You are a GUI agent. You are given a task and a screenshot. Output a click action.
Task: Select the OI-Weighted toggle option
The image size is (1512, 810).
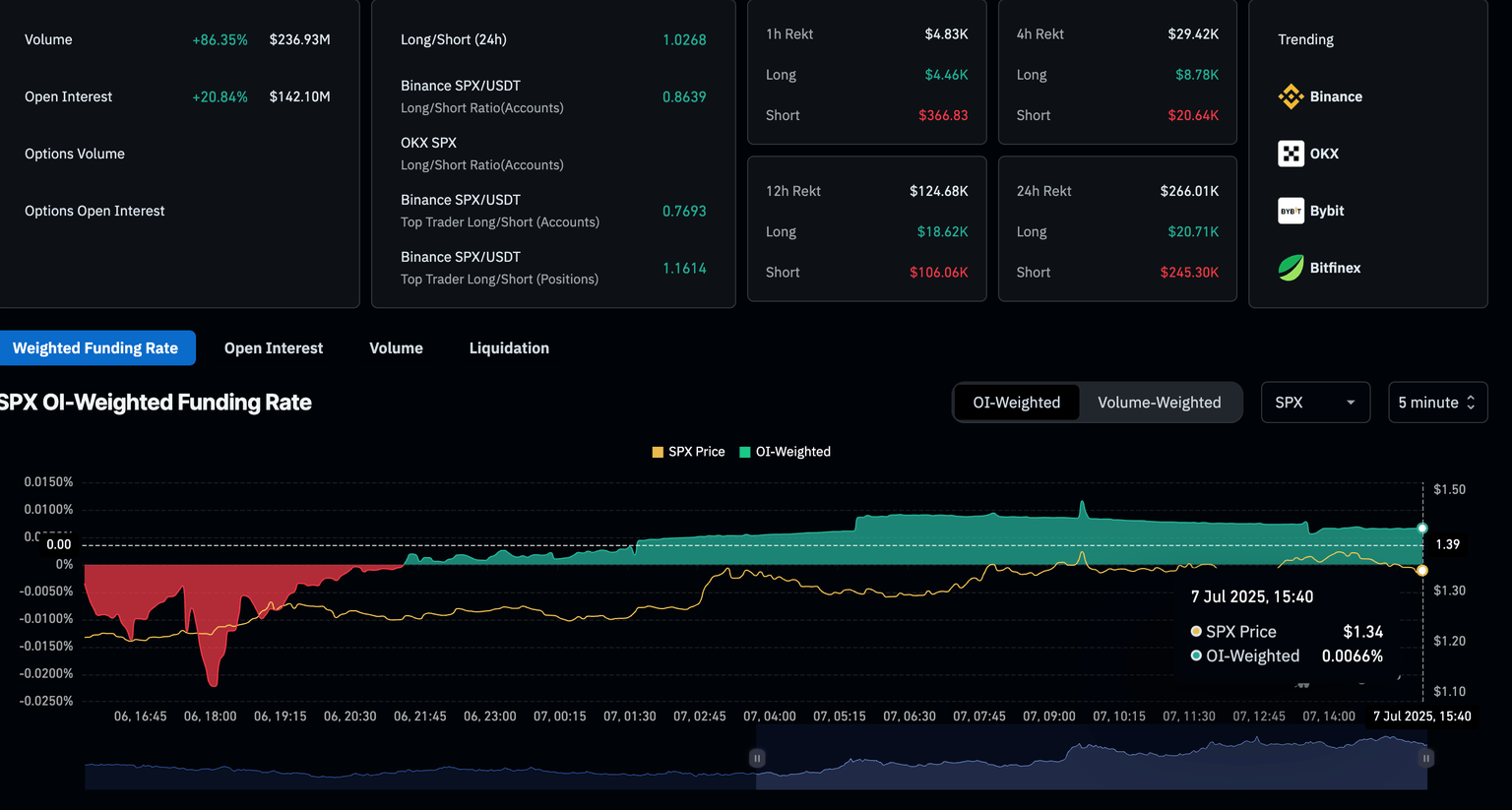point(1016,403)
